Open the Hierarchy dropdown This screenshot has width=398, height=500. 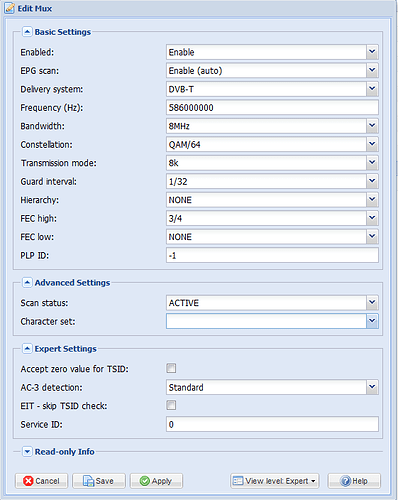pyautogui.click(x=372, y=200)
